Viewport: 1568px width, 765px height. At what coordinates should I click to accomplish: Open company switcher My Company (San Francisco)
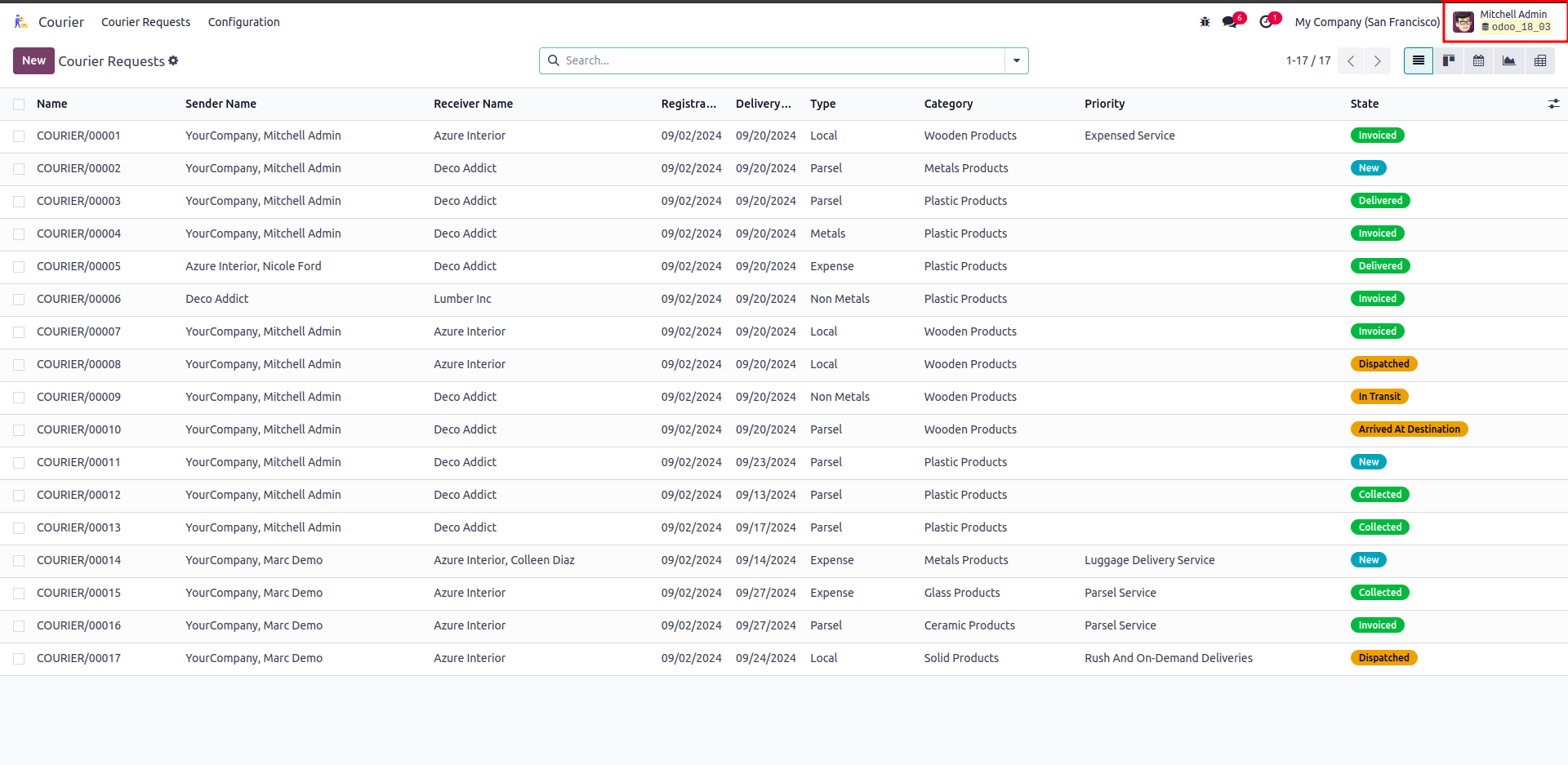click(x=1367, y=22)
